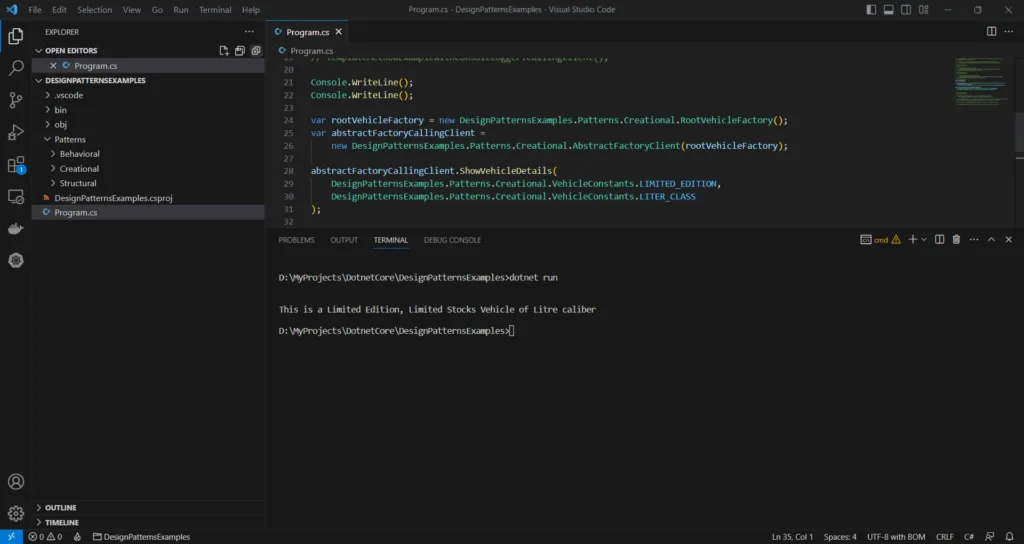Maximize the panel size
This screenshot has height=544, width=1024.
point(991,240)
